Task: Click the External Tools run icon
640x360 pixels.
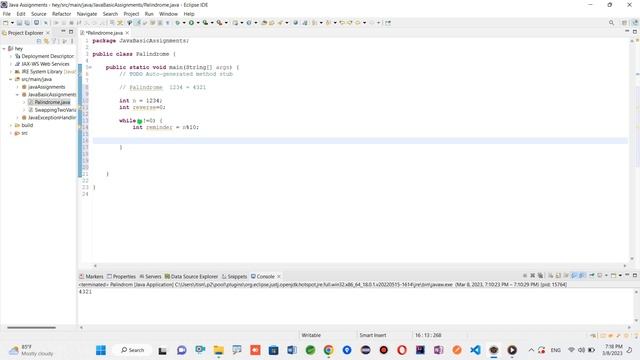Action: pyautogui.click(x=219, y=23)
